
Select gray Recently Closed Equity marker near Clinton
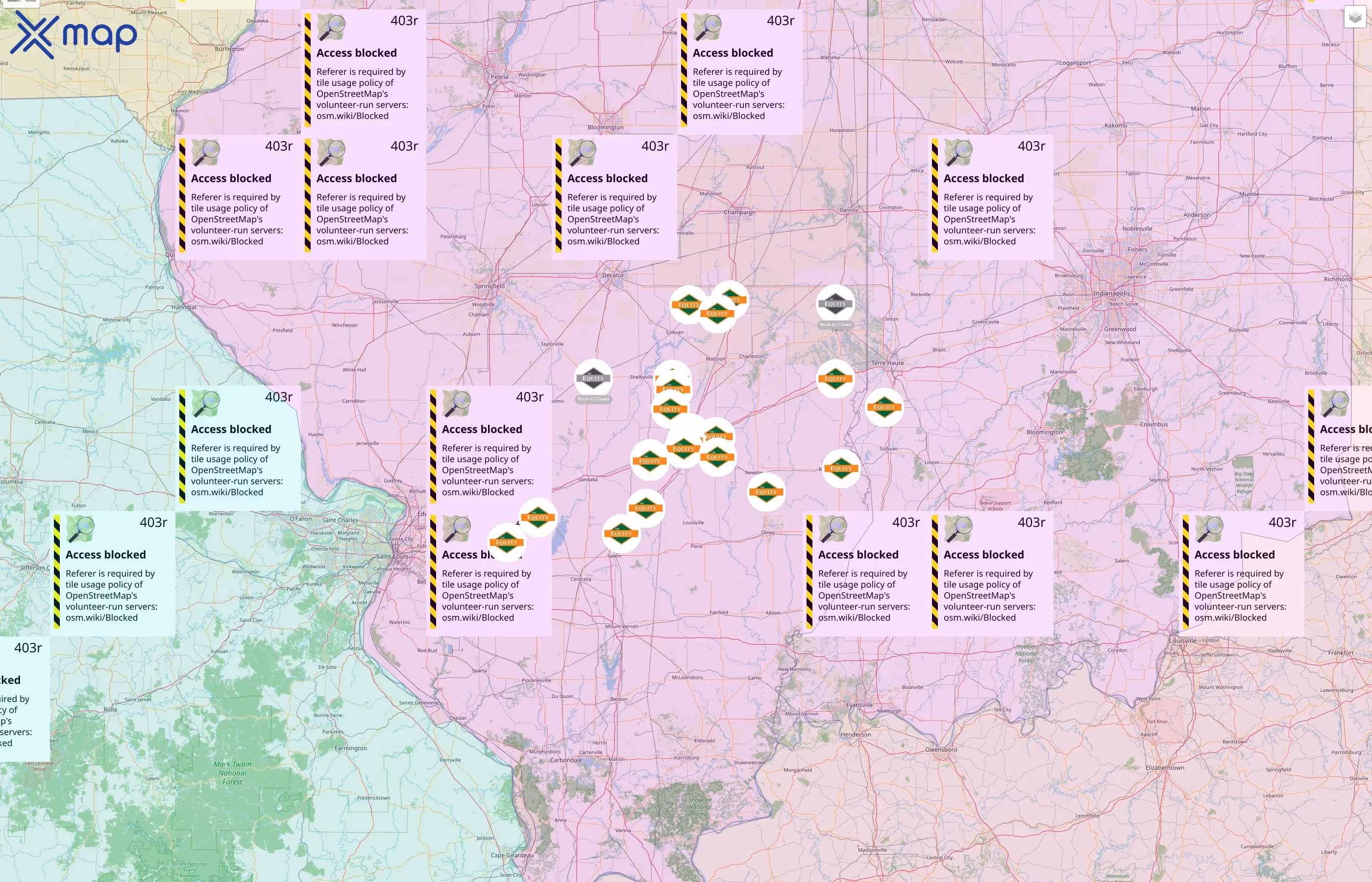[835, 304]
